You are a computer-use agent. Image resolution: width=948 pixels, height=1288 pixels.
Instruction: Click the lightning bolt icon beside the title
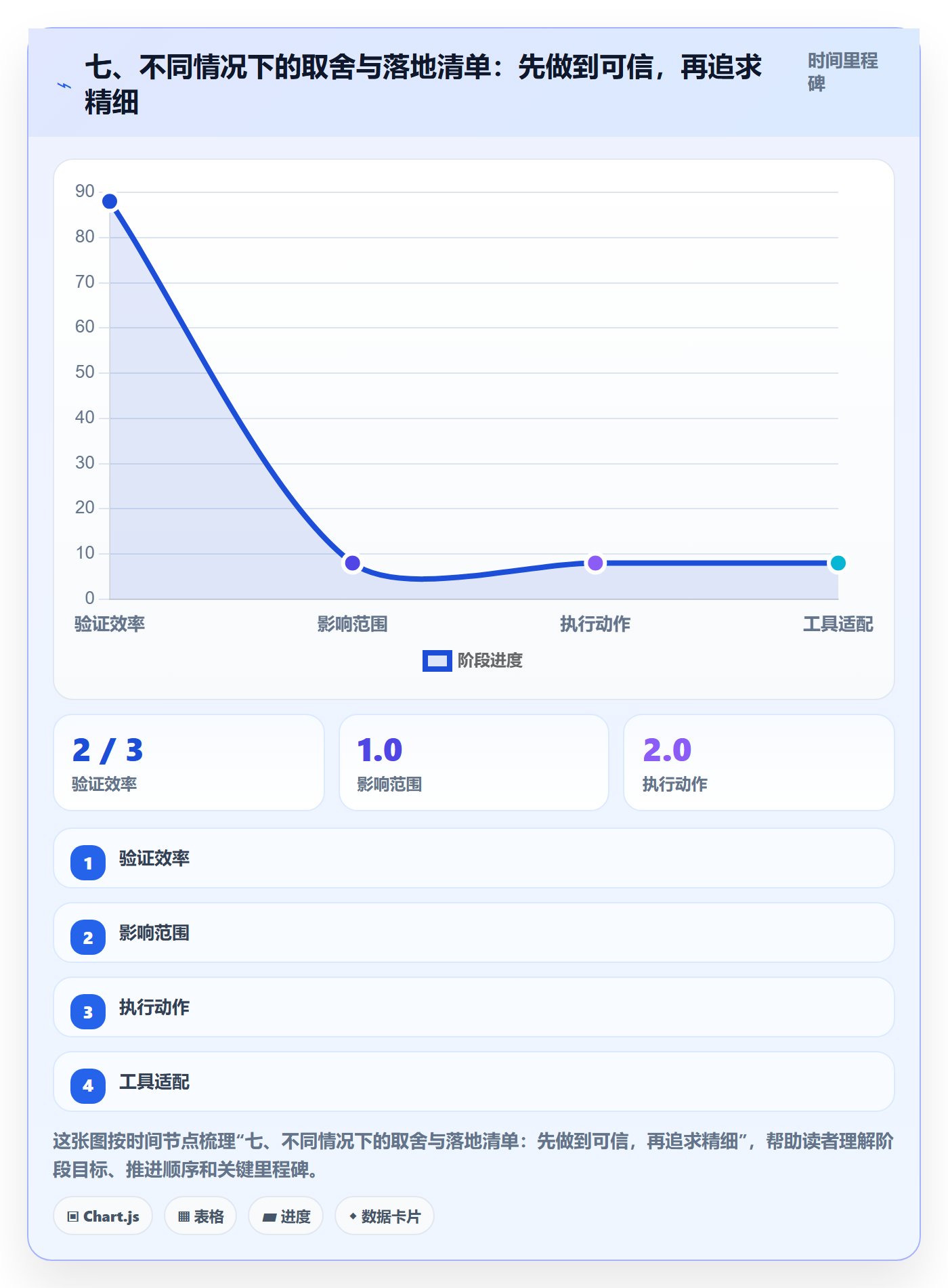click(x=64, y=85)
